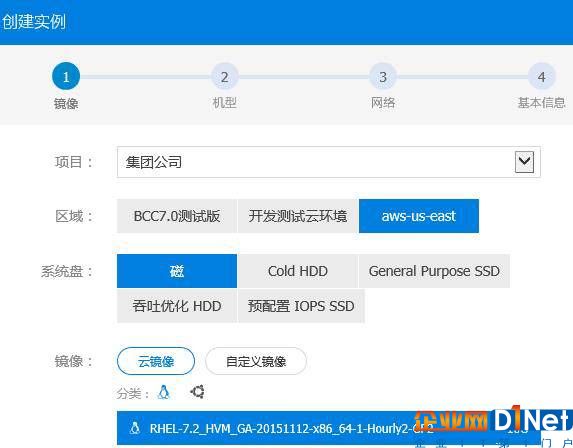Screen dimensions: 573x448
Task: Select RHEL-7.2_HVM_GA image row
Action: tap(329, 428)
